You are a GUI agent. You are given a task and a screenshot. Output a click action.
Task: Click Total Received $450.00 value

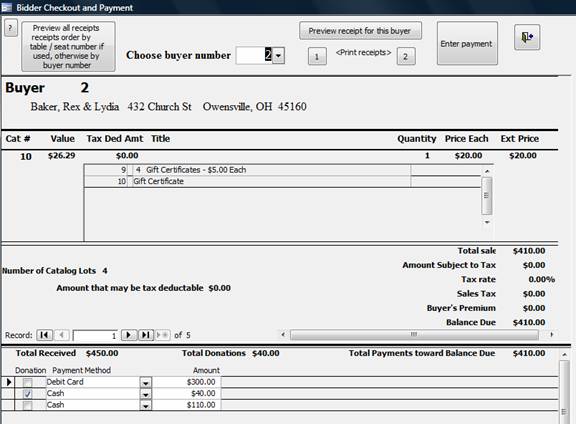pyautogui.click(x=102, y=353)
